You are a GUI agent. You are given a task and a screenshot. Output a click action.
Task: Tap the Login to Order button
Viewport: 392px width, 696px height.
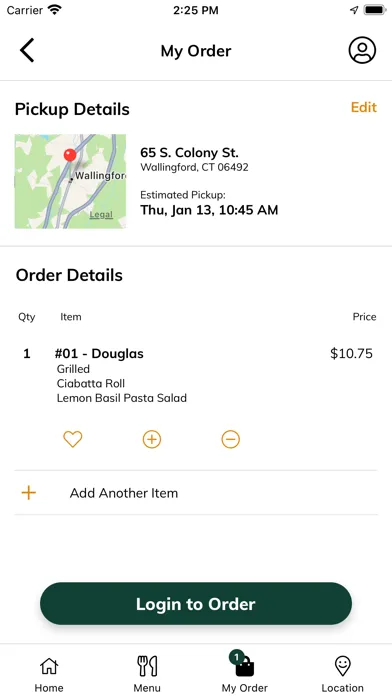click(196, 604)
